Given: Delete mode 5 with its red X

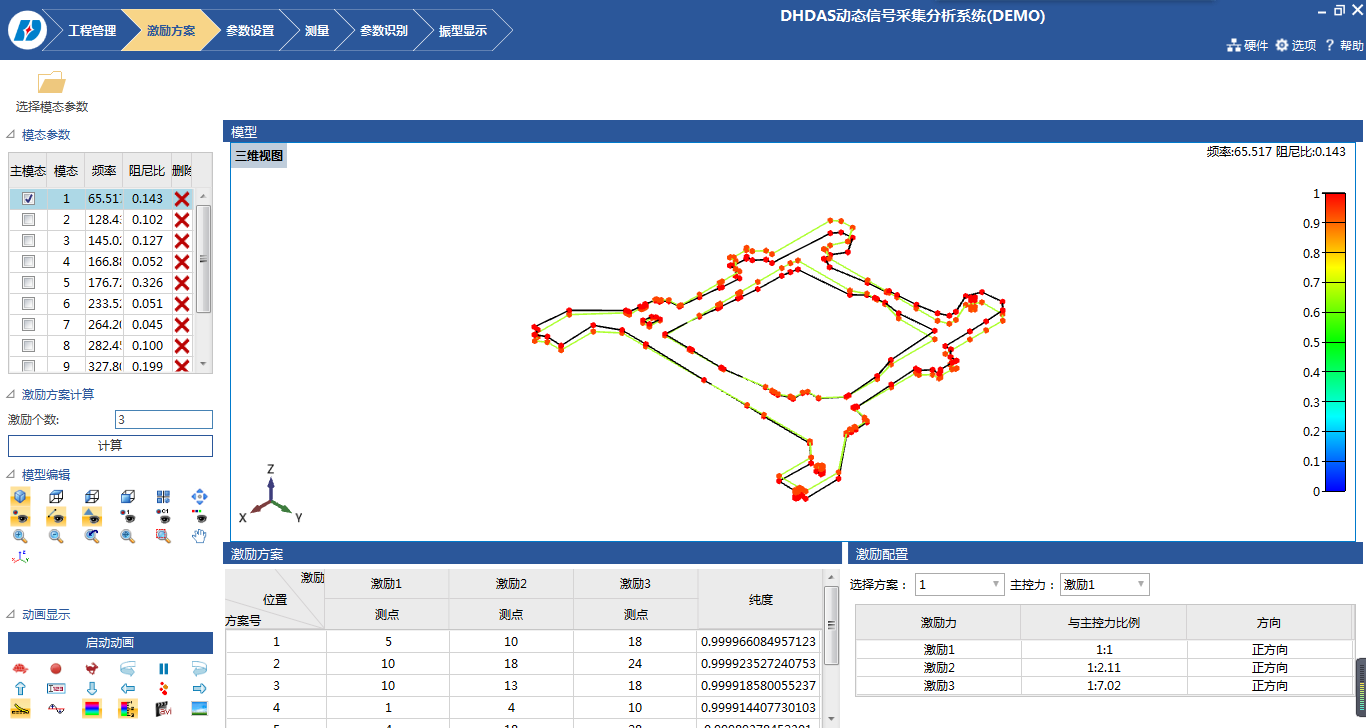Looking at the screenshot, I should (x=182, y=283).
